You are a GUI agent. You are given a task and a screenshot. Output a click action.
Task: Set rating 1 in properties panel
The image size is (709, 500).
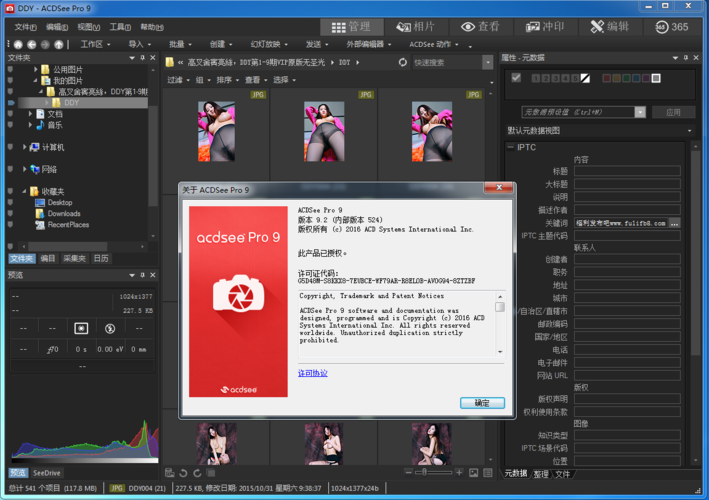536,78
